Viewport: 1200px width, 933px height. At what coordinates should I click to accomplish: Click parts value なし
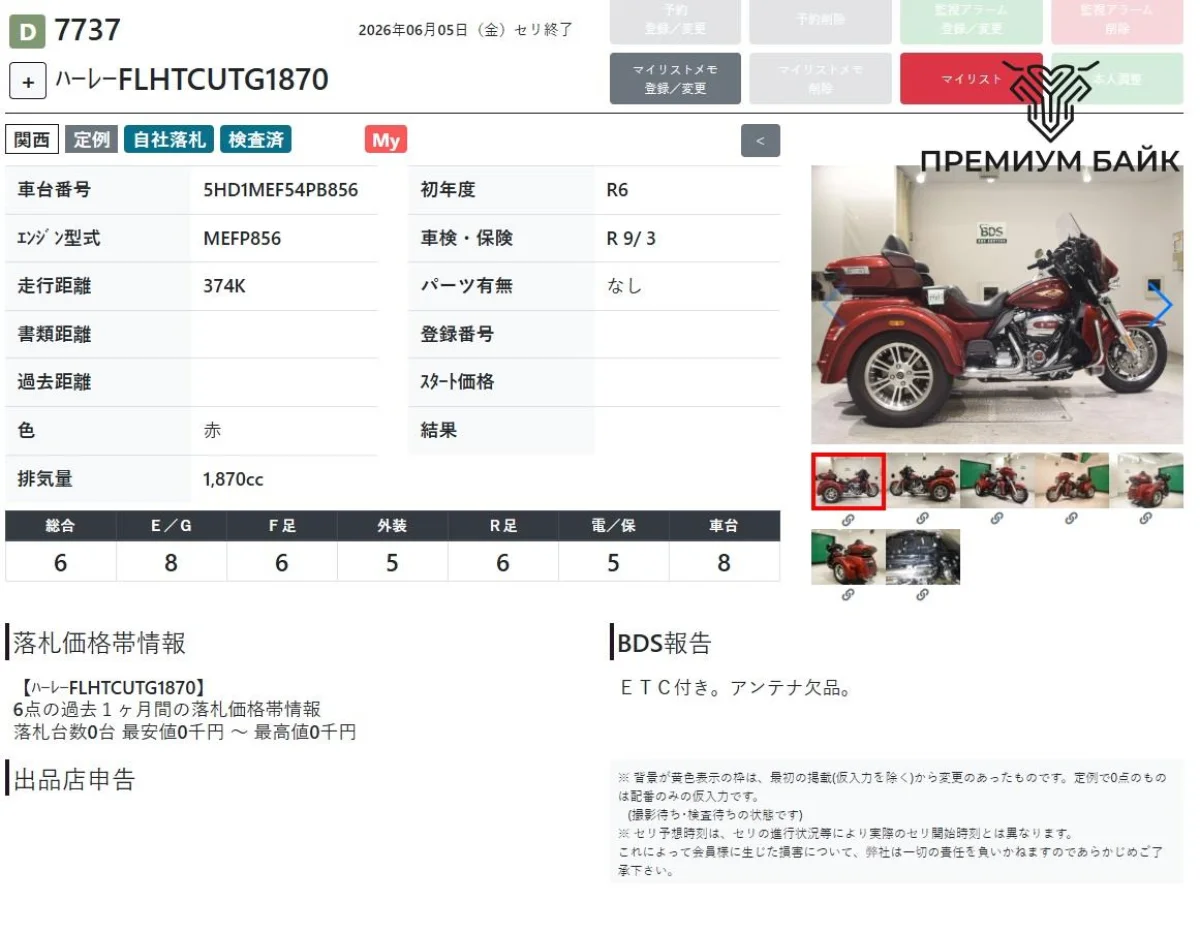(x=624, y=286)
